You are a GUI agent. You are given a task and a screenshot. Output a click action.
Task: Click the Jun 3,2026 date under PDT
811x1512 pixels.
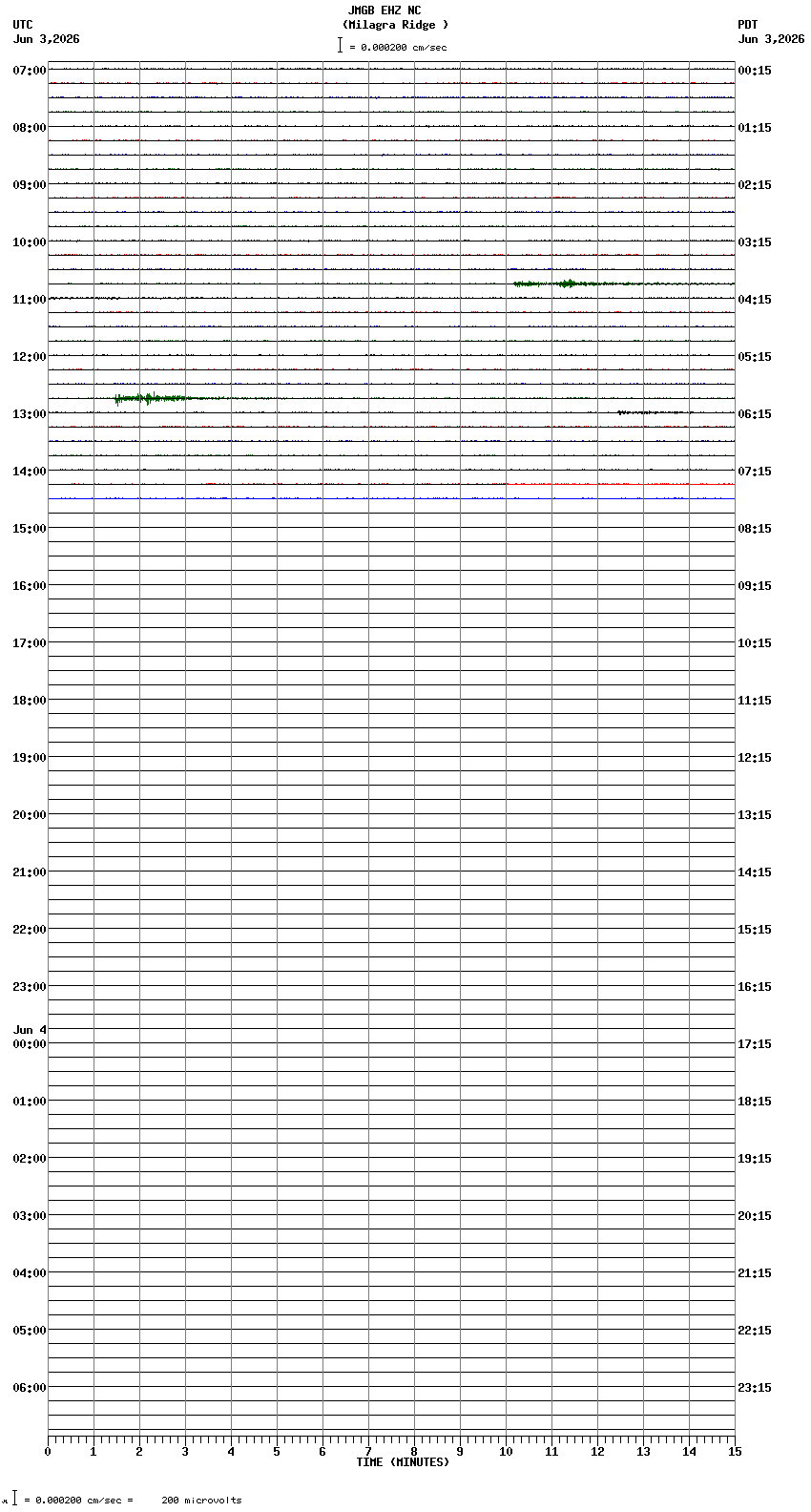(x=771, y=39)
